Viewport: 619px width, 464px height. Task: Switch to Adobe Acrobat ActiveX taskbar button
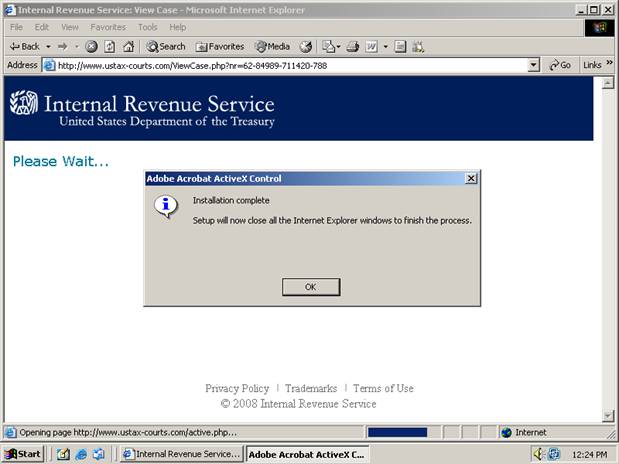click(307, 454)
